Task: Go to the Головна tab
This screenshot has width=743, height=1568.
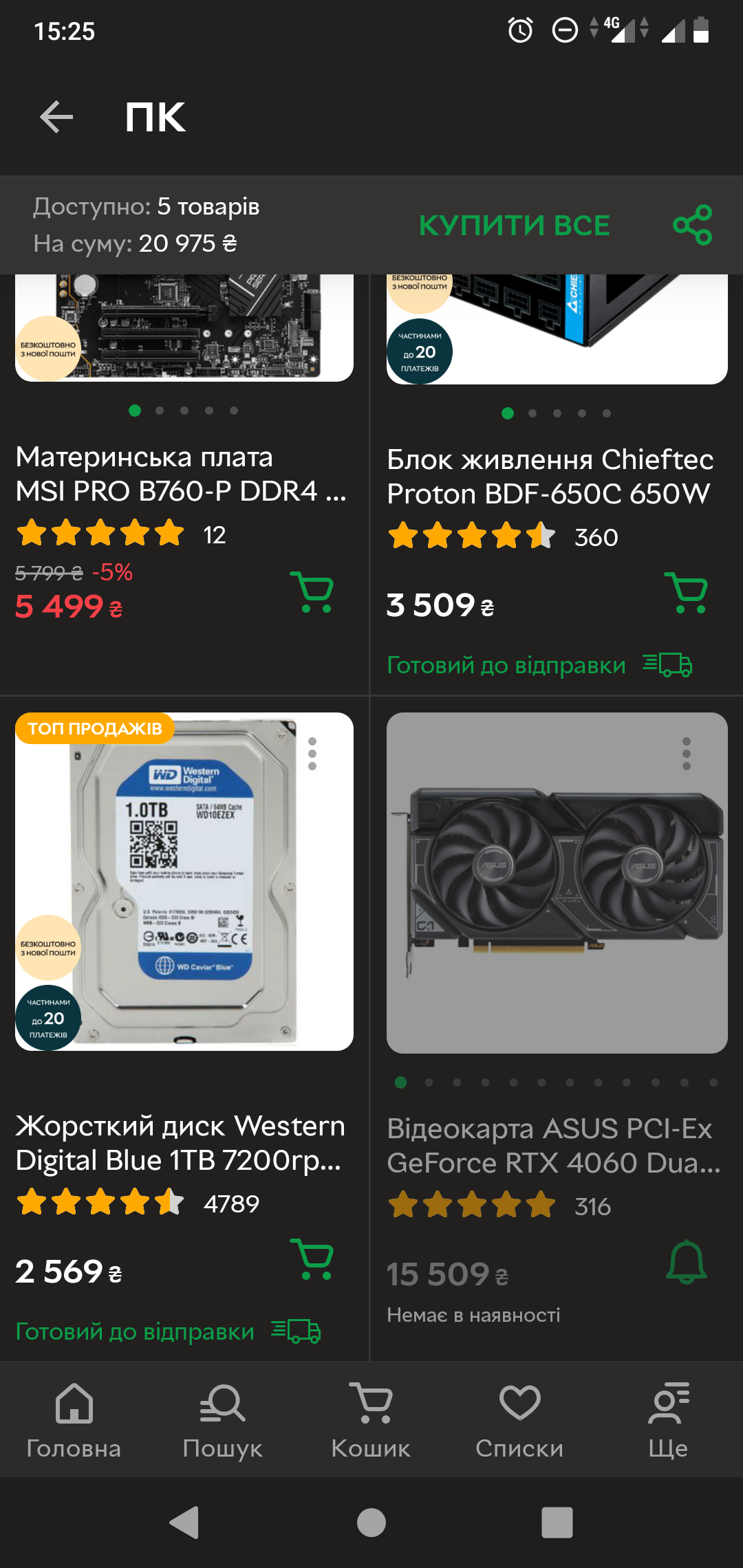Action: click(74, 1421)
